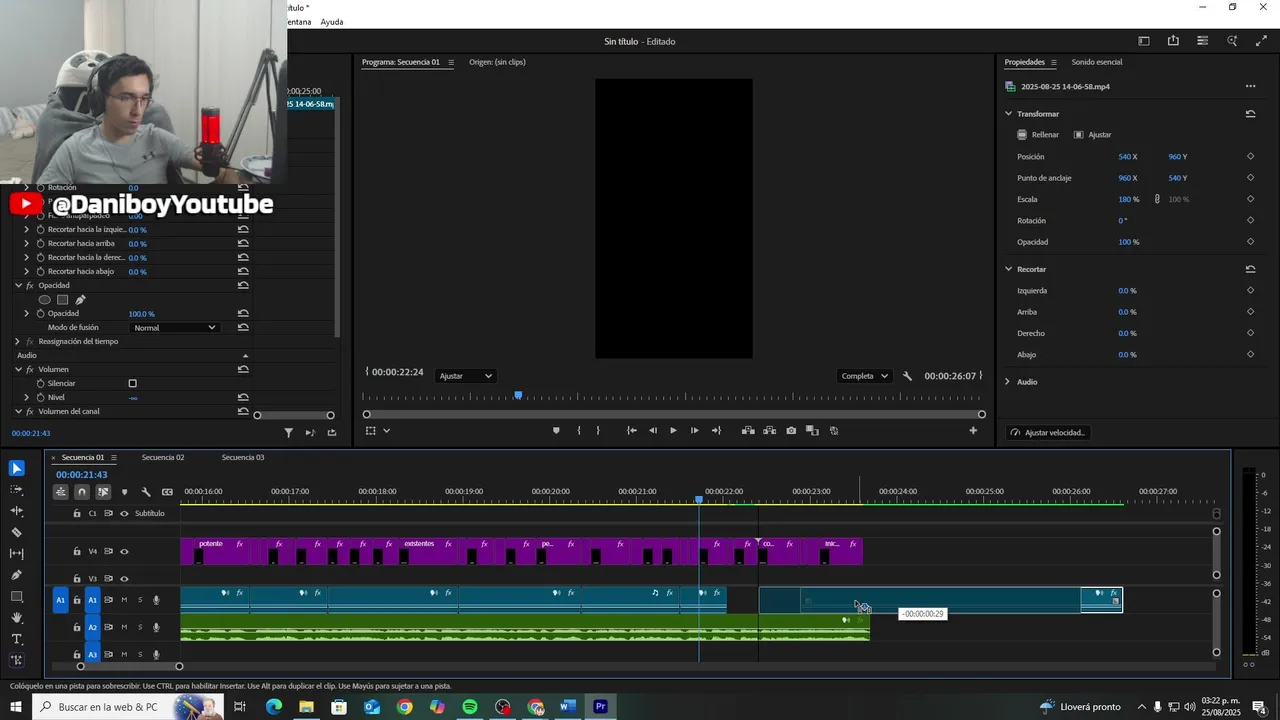1280x720 pixels.
Task: Click the quick export share icon
Action: pyautogui.click(x=1173, y=41)
